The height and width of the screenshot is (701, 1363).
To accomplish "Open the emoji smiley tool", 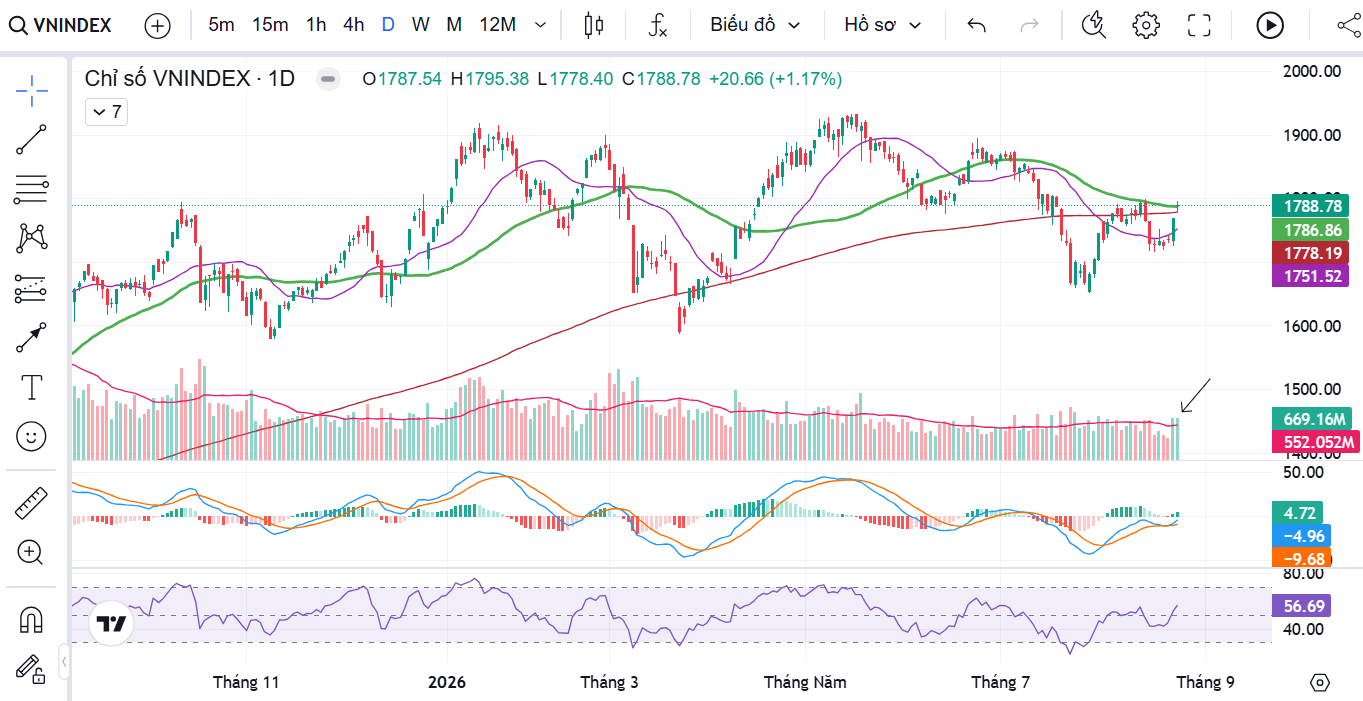I will tap(32, 436).
